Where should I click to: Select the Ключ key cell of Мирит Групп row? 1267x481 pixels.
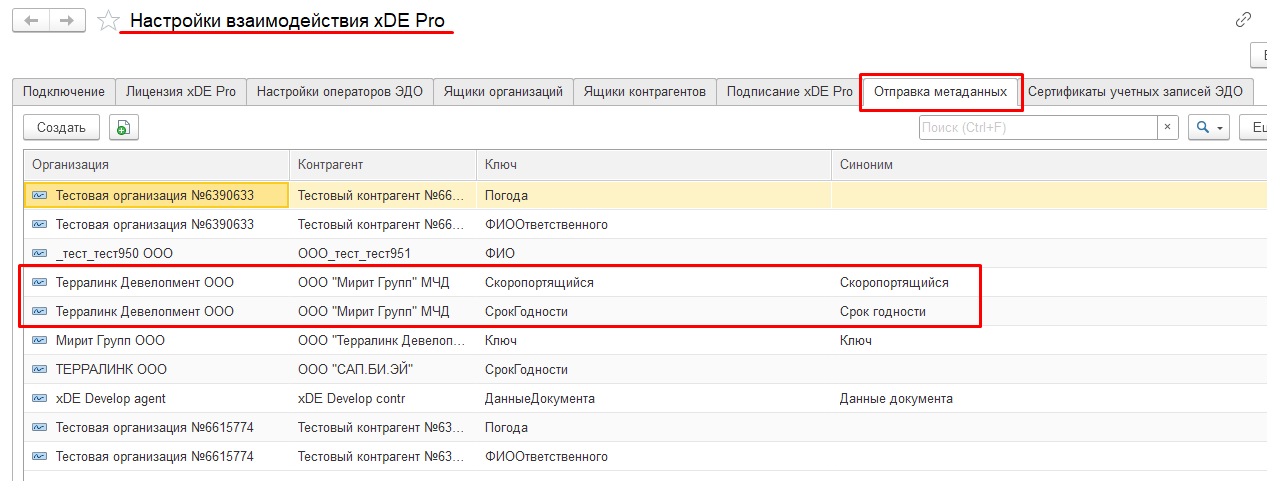[654, 340]
